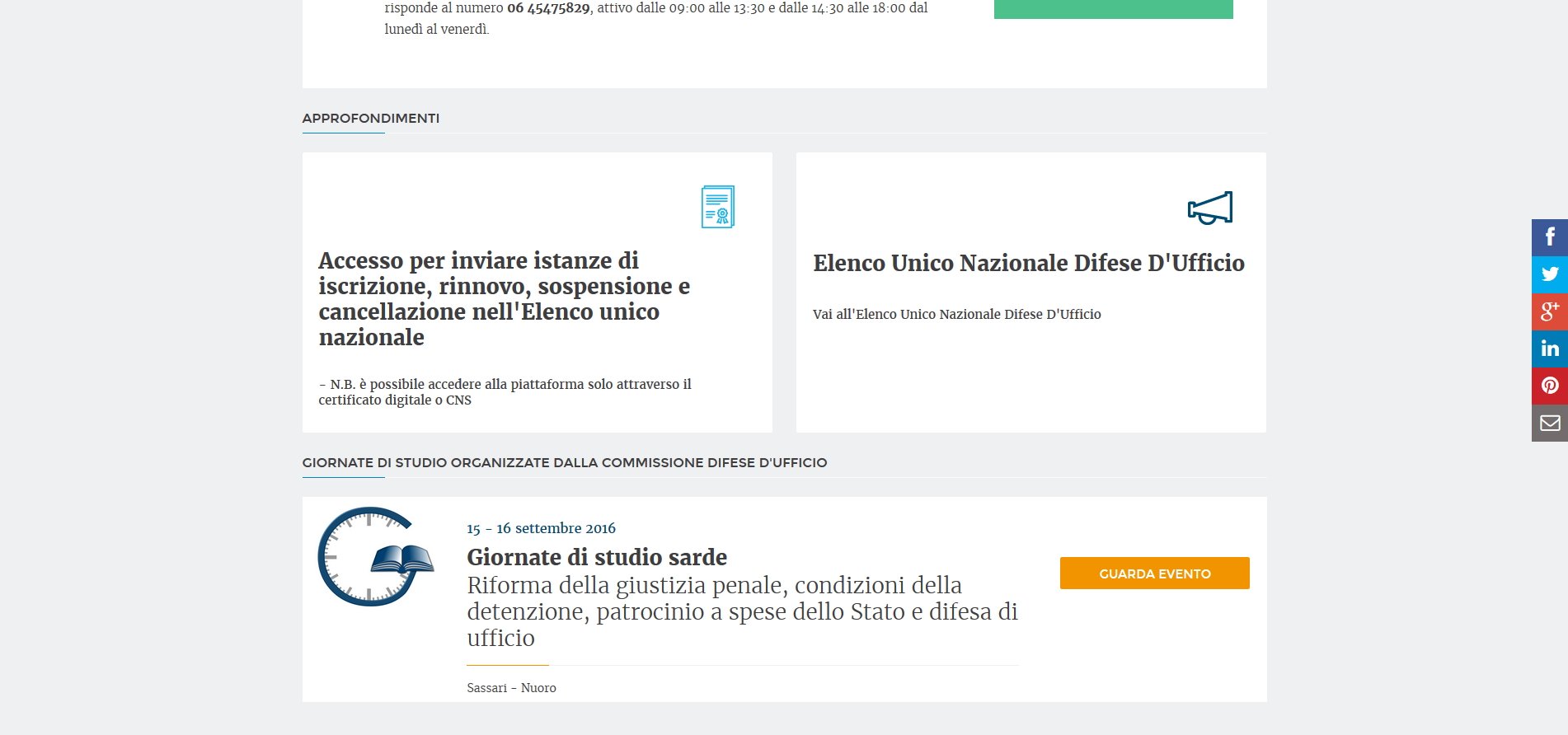Open Elenco Unico Nazionale Difese D'Ufficio heading
This screenshot has height=735, width=1568.
tap(1029, 263)
